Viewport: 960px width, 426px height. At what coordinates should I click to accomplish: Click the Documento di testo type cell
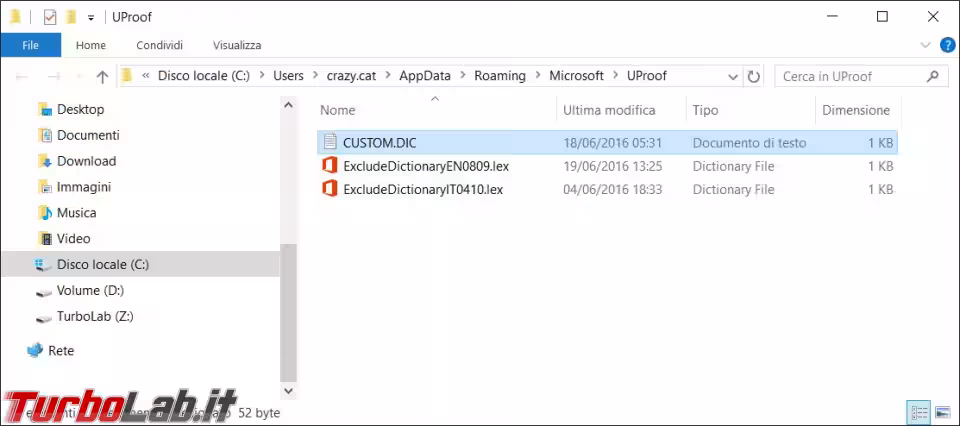[x=749, y=143]
